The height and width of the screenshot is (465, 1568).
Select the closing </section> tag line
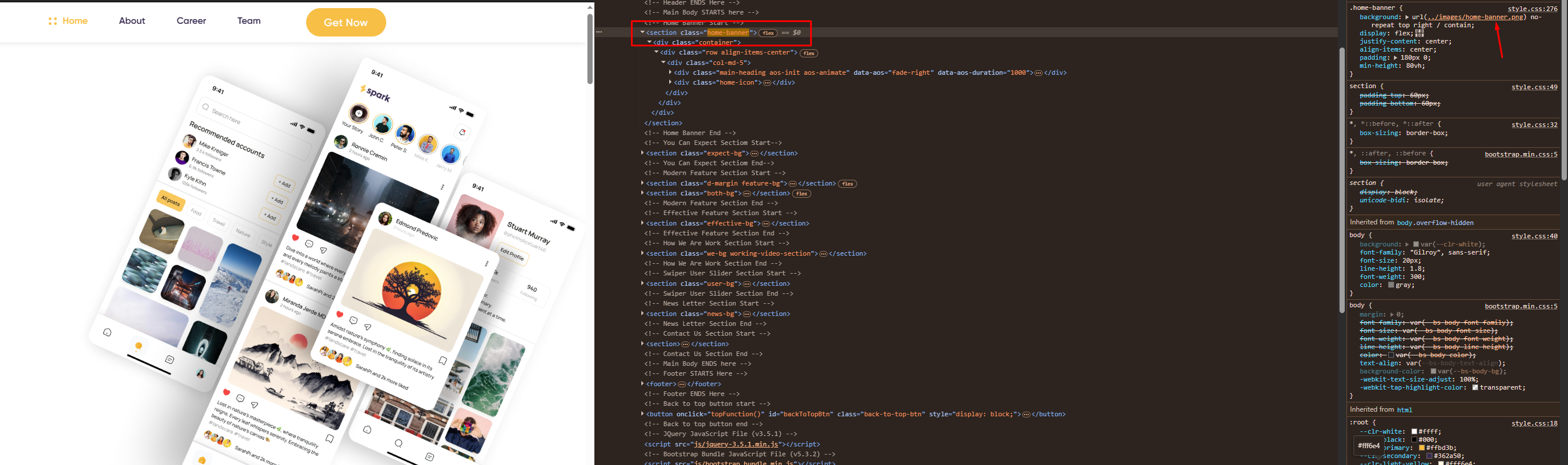click(663, 123)
